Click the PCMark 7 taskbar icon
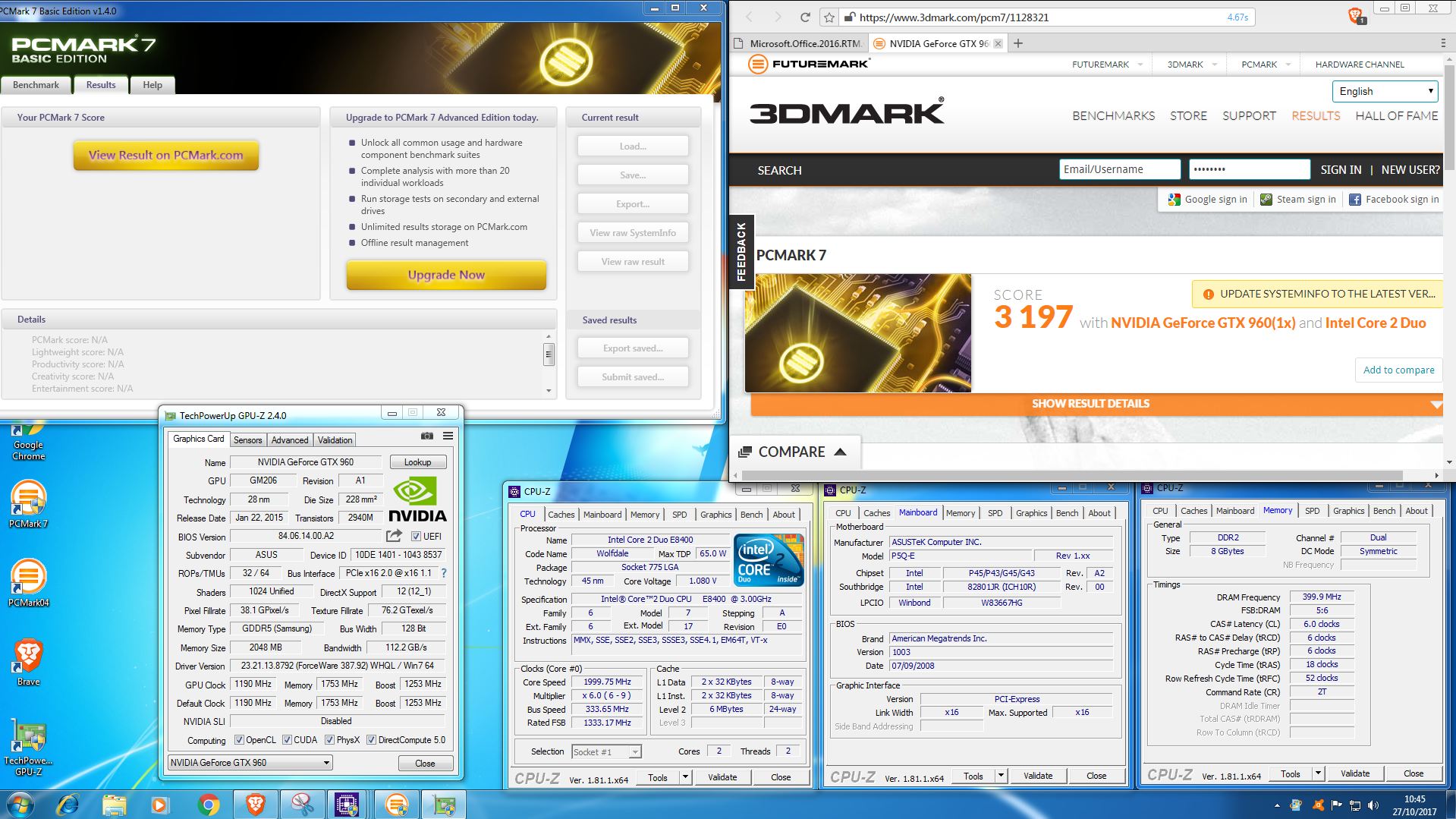The image size is (1456, 819). (x=397, y=804)
